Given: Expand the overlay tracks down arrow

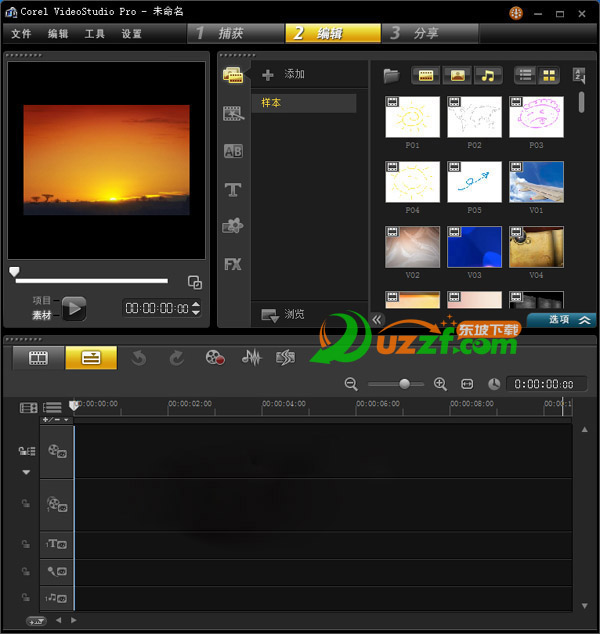Looking at the screenshot, I should (26, 472).
